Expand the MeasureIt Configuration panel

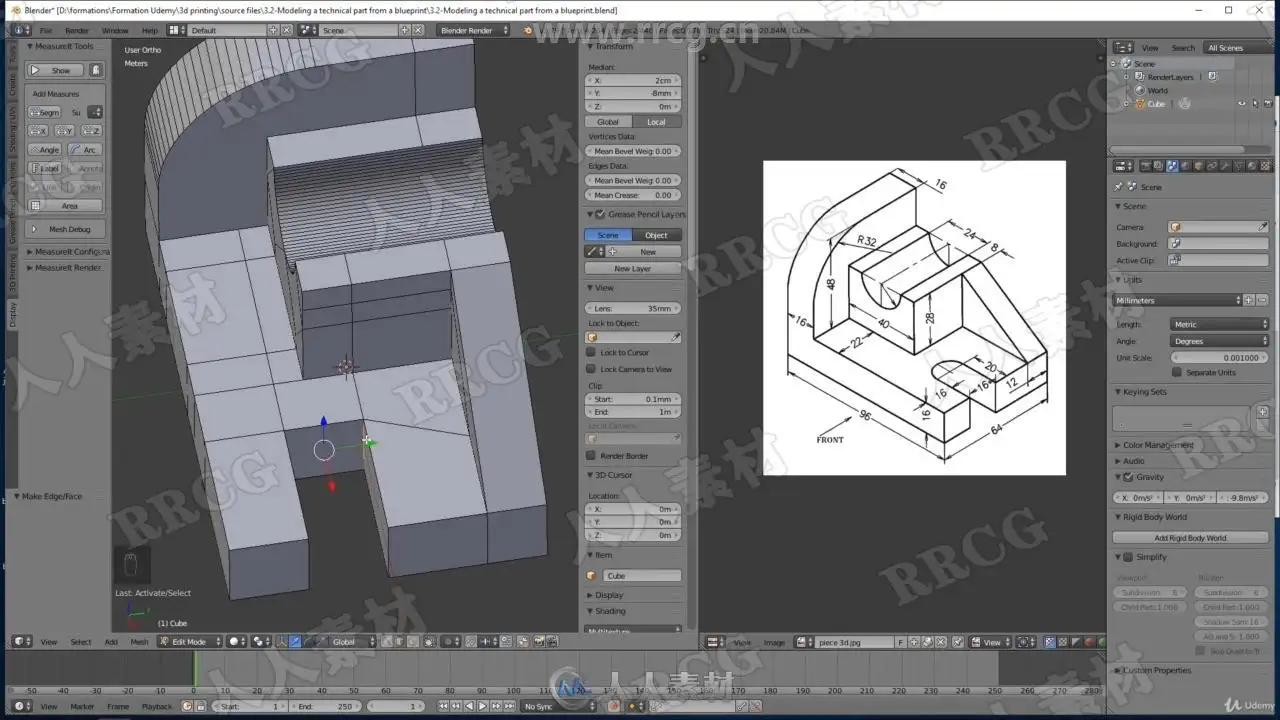68,252
